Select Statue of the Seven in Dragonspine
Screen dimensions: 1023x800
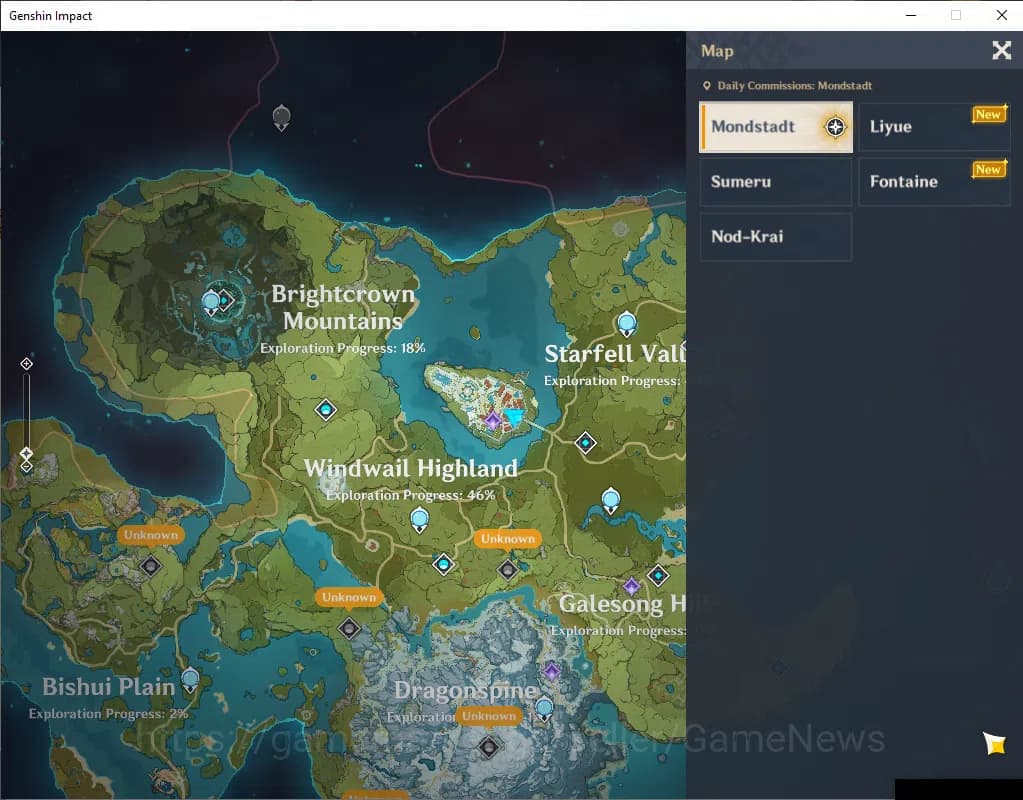(544, 709)
